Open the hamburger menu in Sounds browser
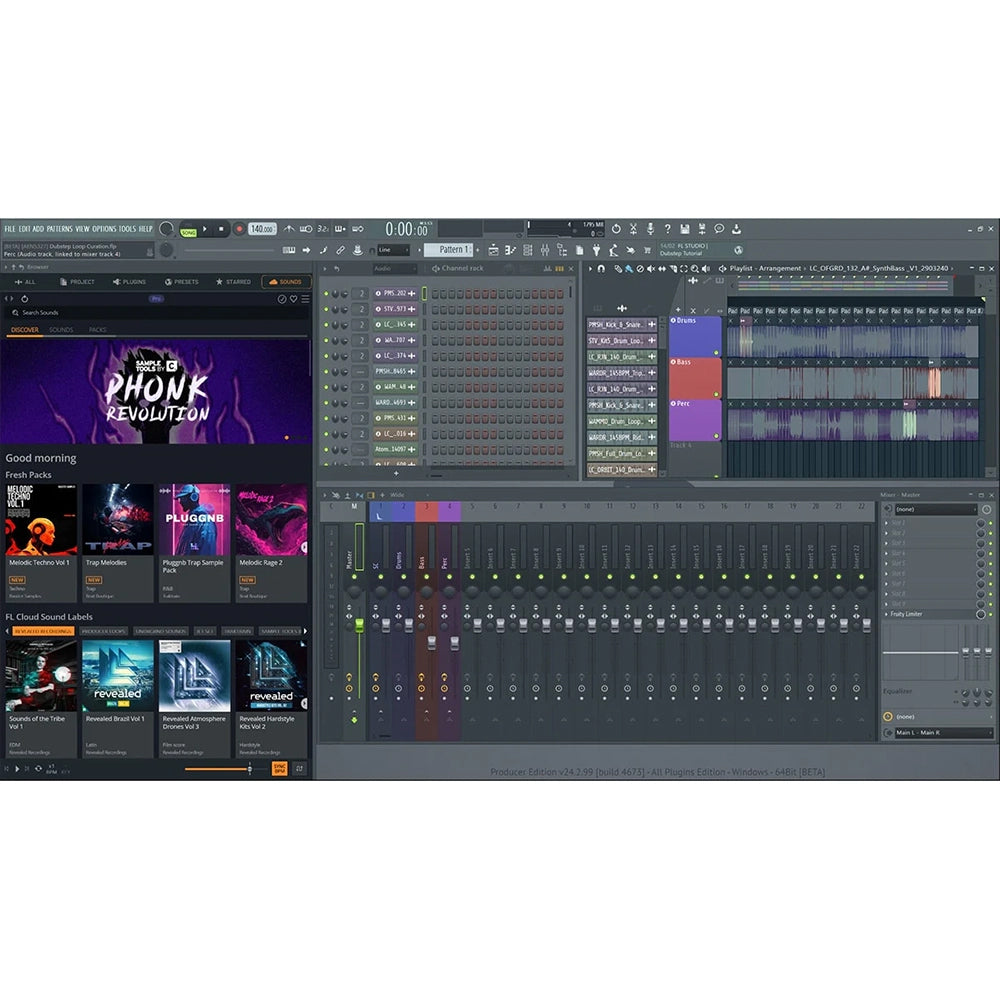Image resolution: width=1000 pixels, height=1000 pixels. click(305, 298)
